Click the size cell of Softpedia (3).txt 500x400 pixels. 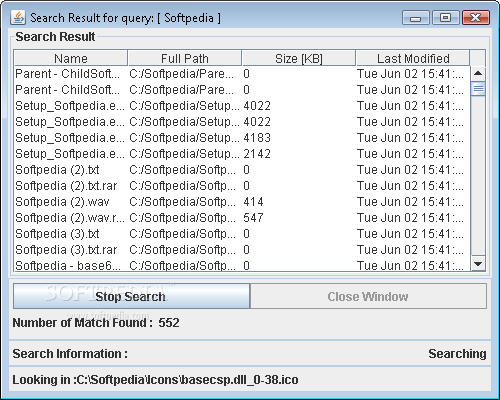(246, 234)
